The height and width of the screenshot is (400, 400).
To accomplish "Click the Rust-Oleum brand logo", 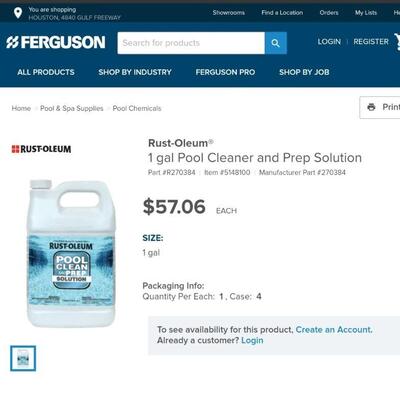I will click(41, 149).
